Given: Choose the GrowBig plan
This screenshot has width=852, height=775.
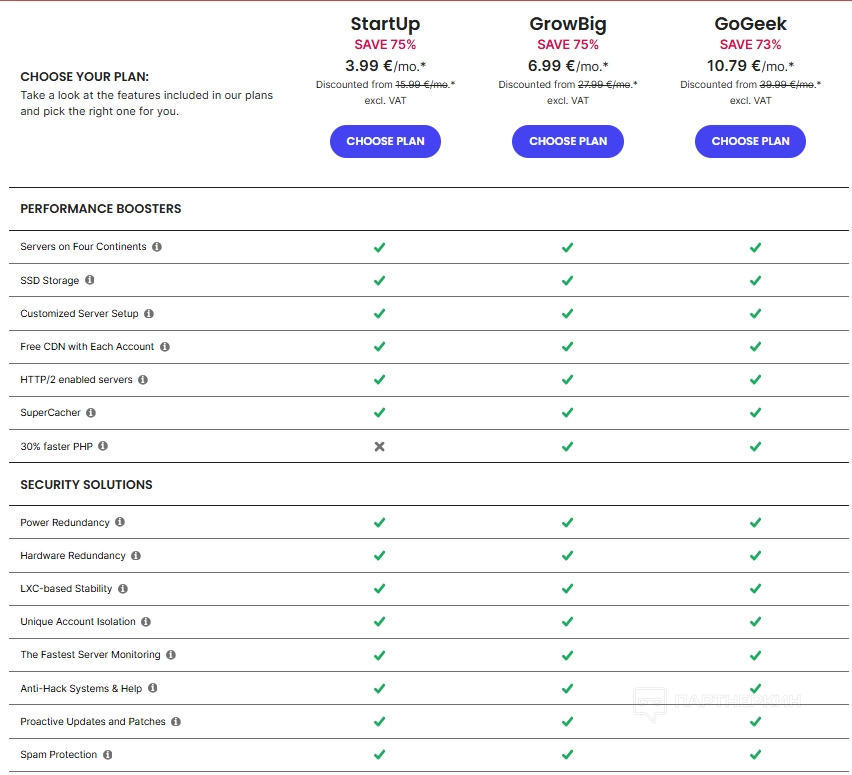Looking at the screenshot, I should click(x=568, y=141).
